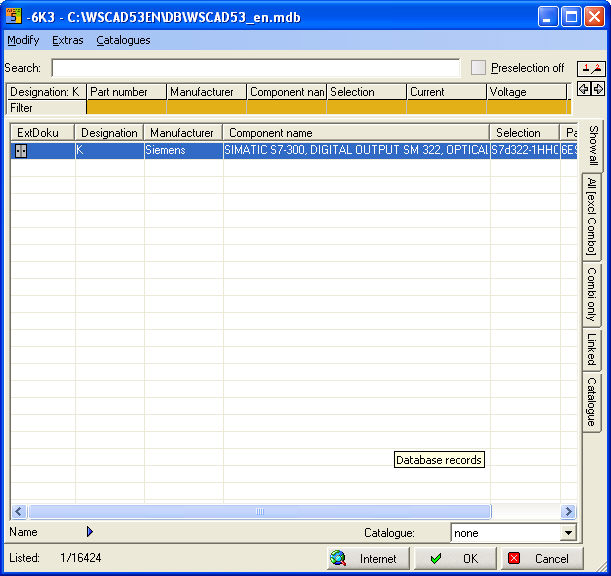Toggle the Preselection off checkbox
The width and height of the screenshot is (611, 576).
(x=478, y=68)
